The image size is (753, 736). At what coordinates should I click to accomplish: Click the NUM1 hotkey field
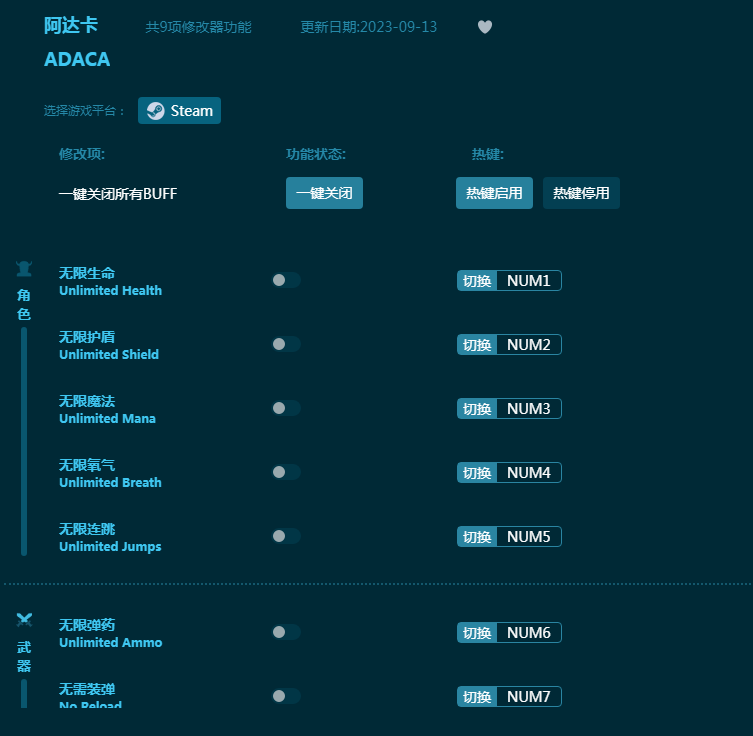click(528, 281)
